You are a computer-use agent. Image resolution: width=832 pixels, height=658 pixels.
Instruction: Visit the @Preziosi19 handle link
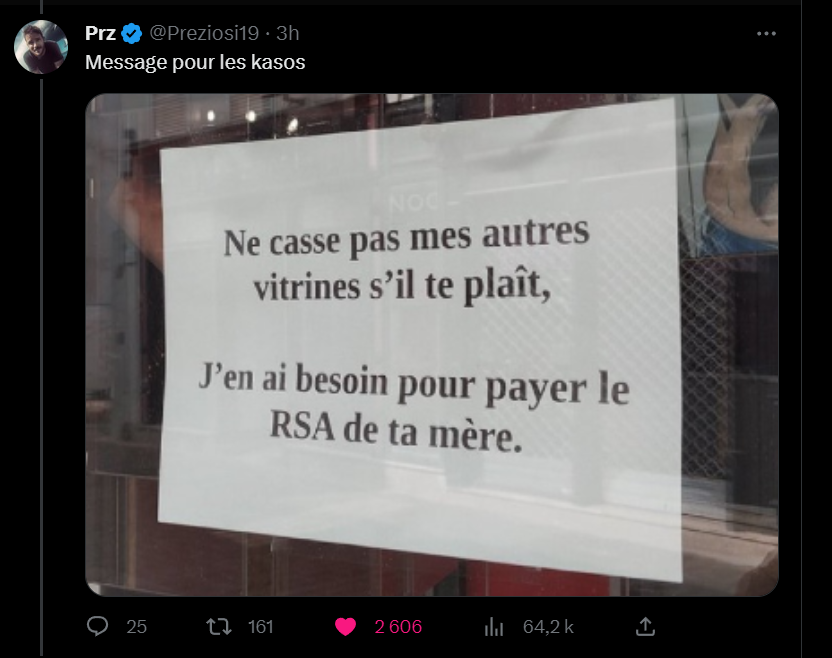[x=204, y=33]
